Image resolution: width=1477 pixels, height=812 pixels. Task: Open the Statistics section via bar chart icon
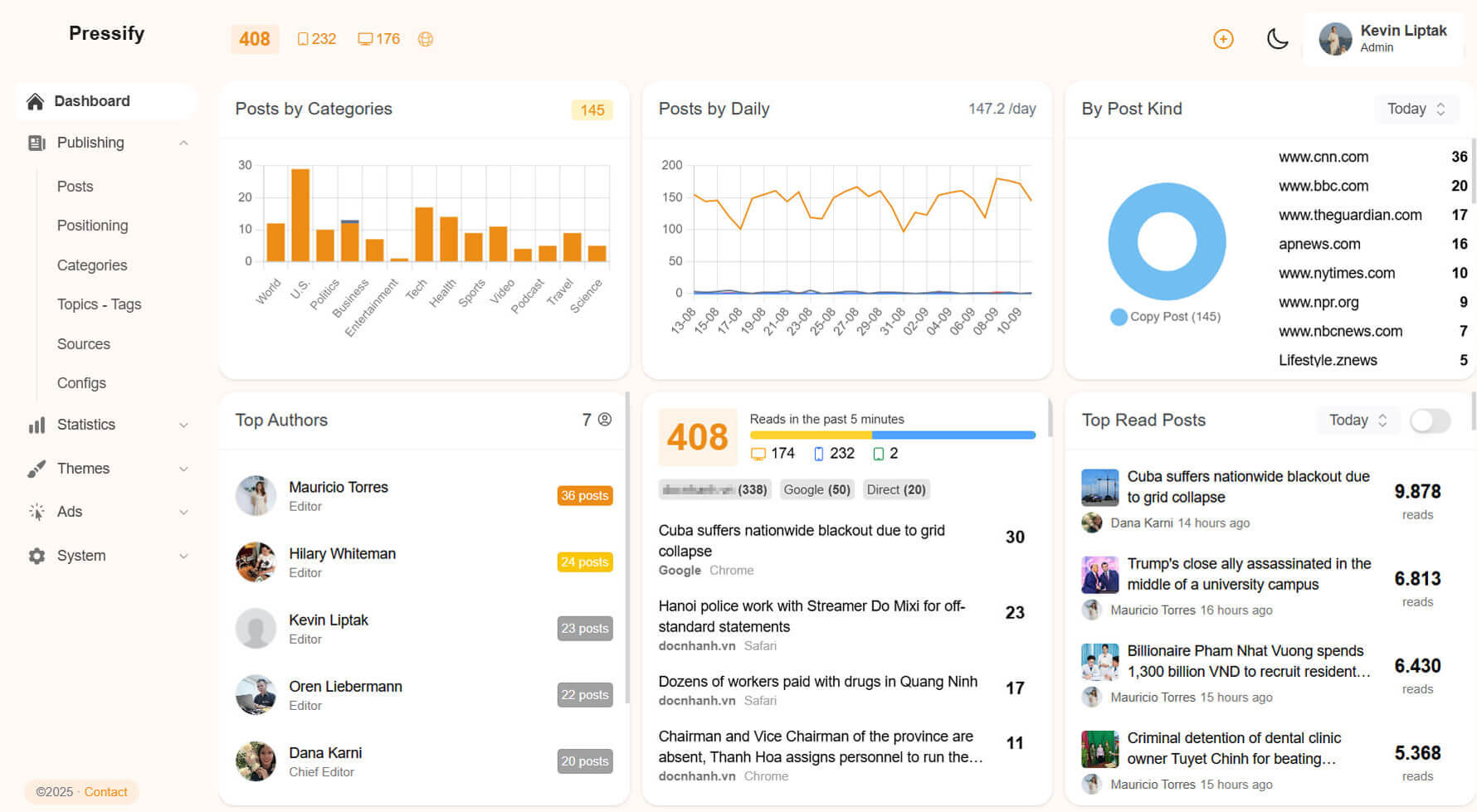[x=37, y=425]
